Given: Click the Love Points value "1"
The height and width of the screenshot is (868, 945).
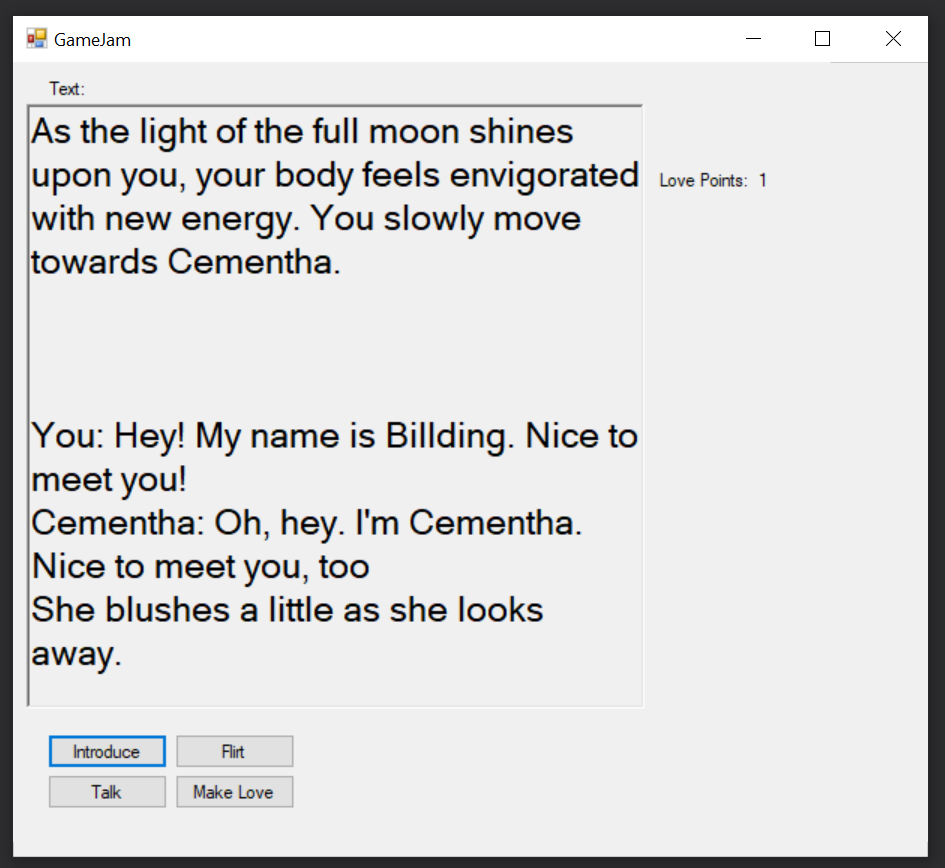Looking at the screenshot, I should point(763,181).
